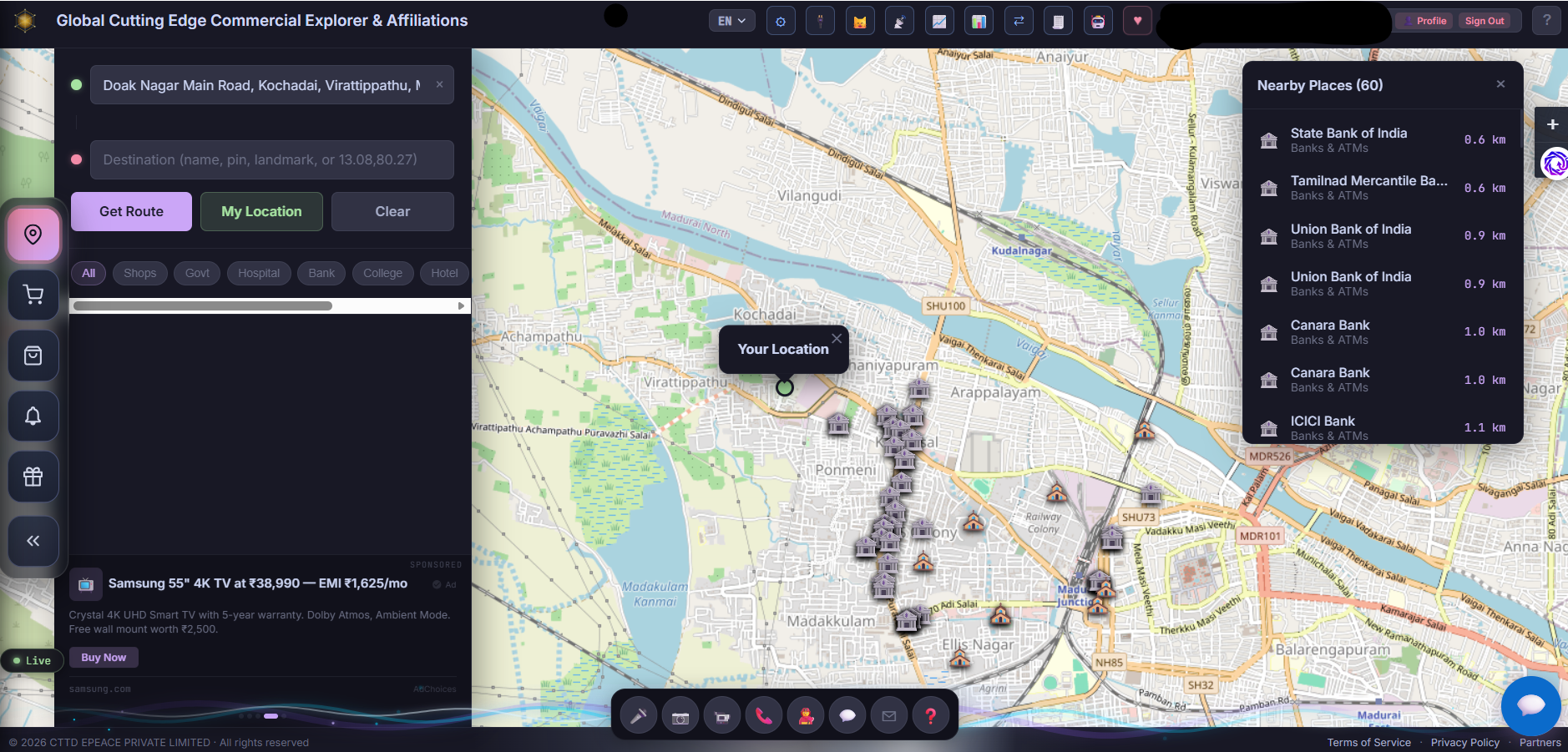Open the Privacy Policy link
This screenshot has height=752, width=1568.
(1465, 743)
